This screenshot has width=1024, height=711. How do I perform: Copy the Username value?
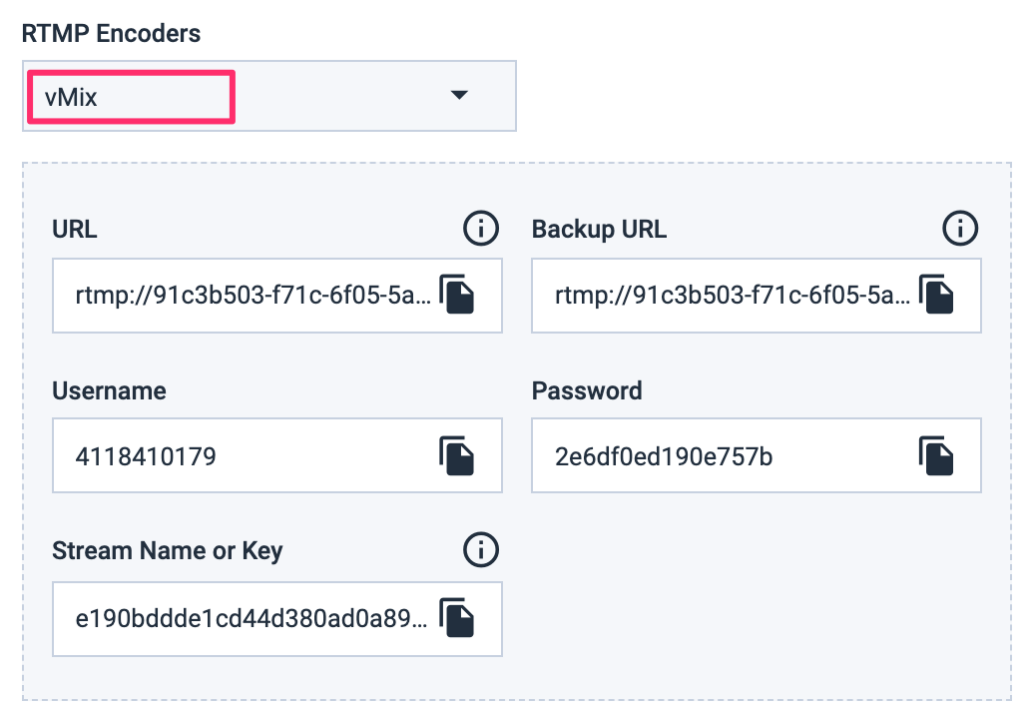pos(458,456)
